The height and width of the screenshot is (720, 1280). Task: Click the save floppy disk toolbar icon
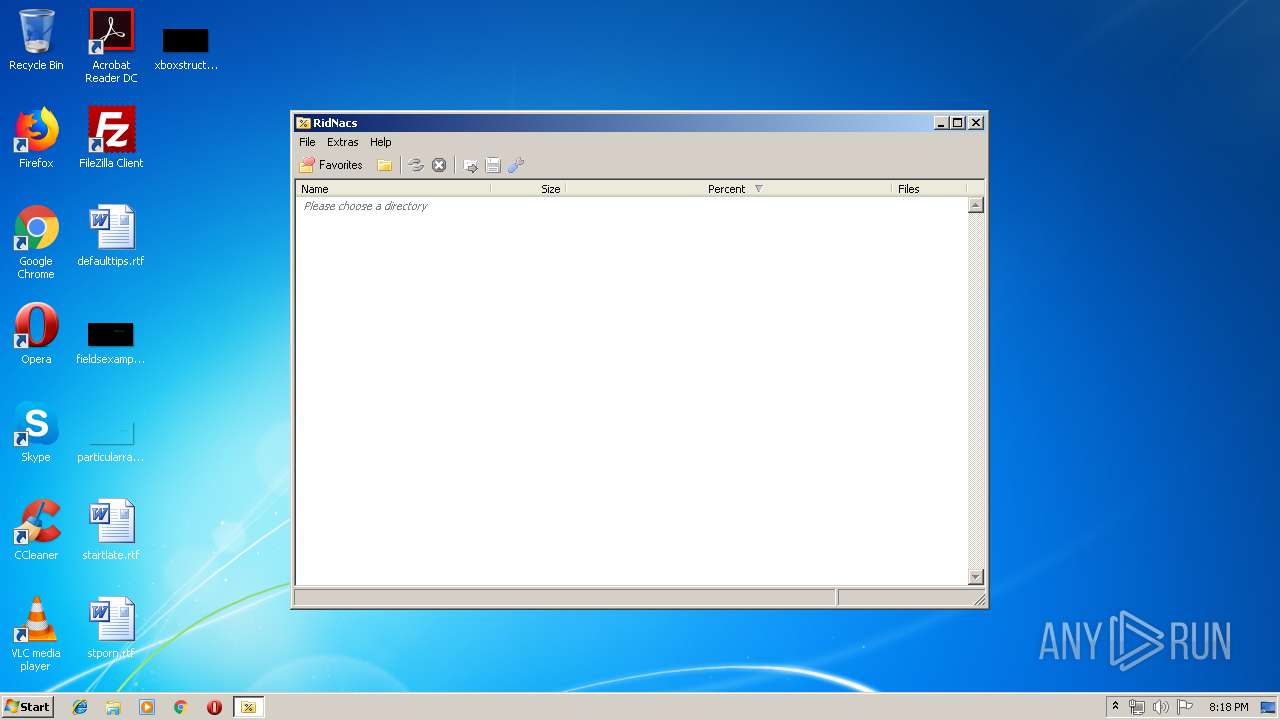point(493,165)
